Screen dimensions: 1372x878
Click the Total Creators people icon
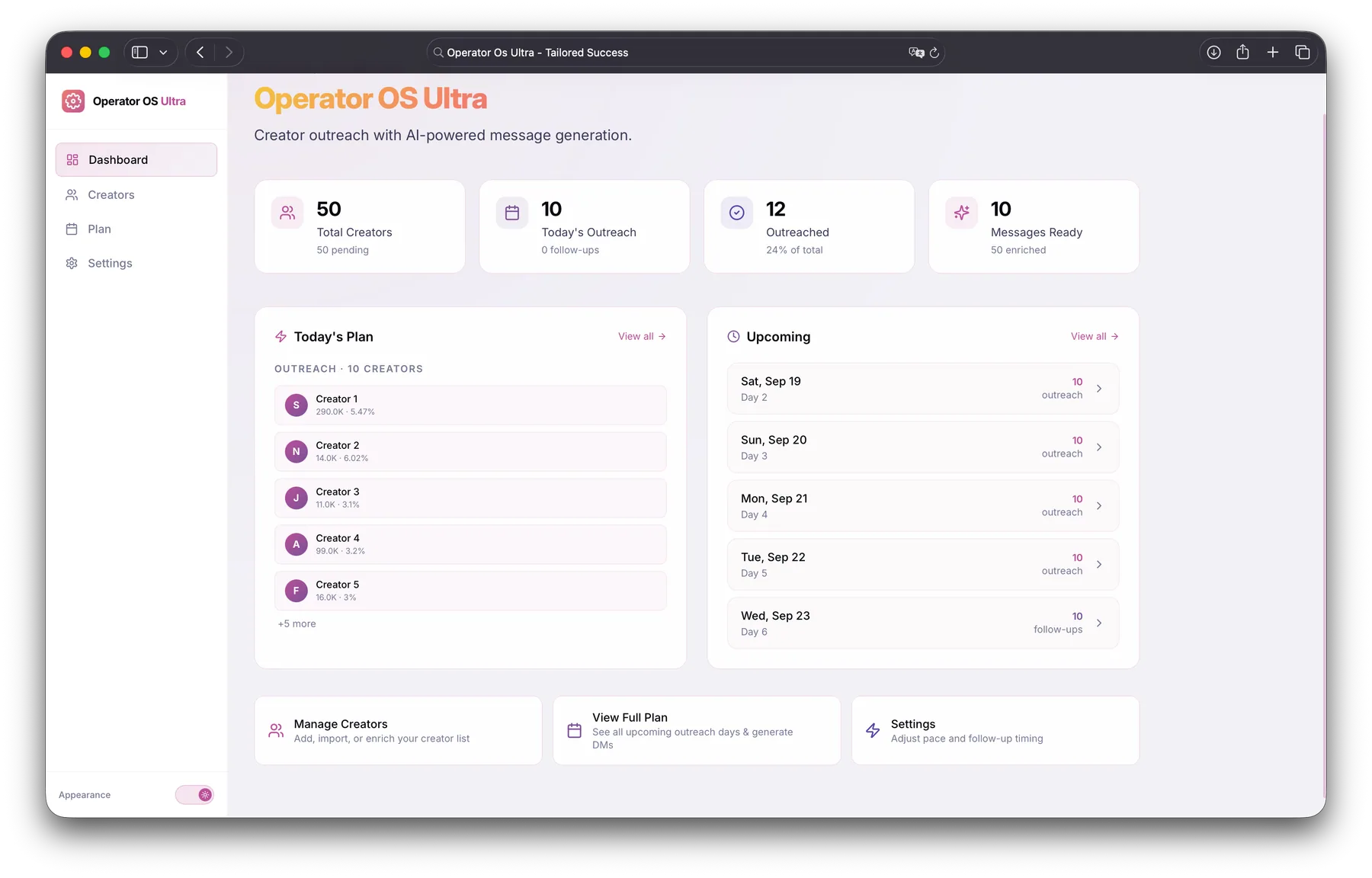287,213
